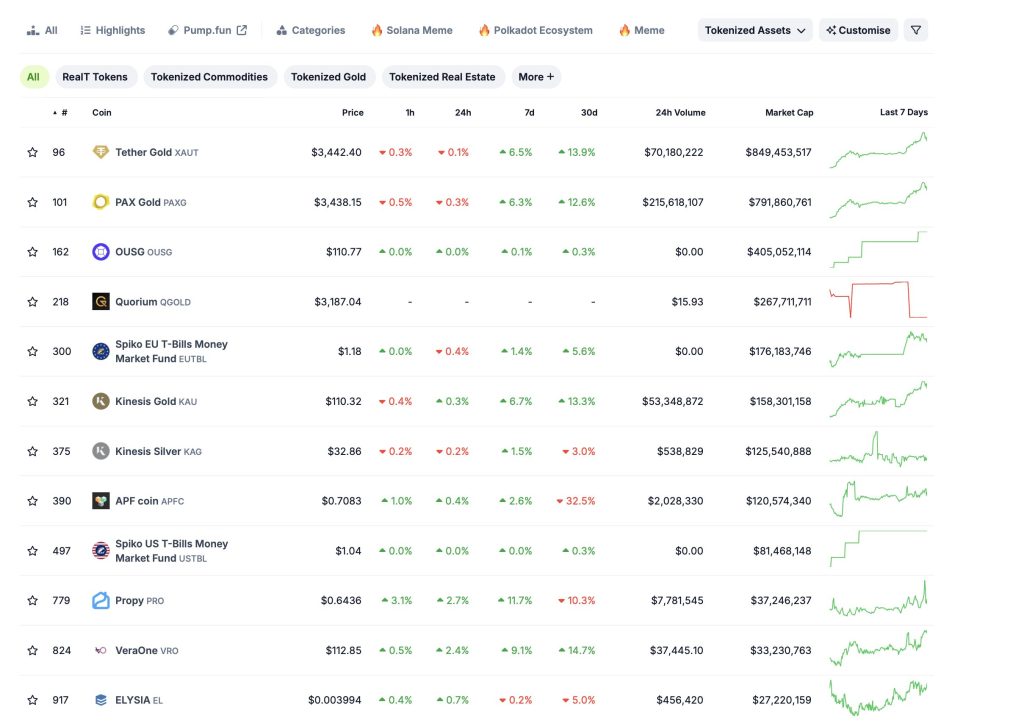Click the APF coin logo

click(101, 501)
